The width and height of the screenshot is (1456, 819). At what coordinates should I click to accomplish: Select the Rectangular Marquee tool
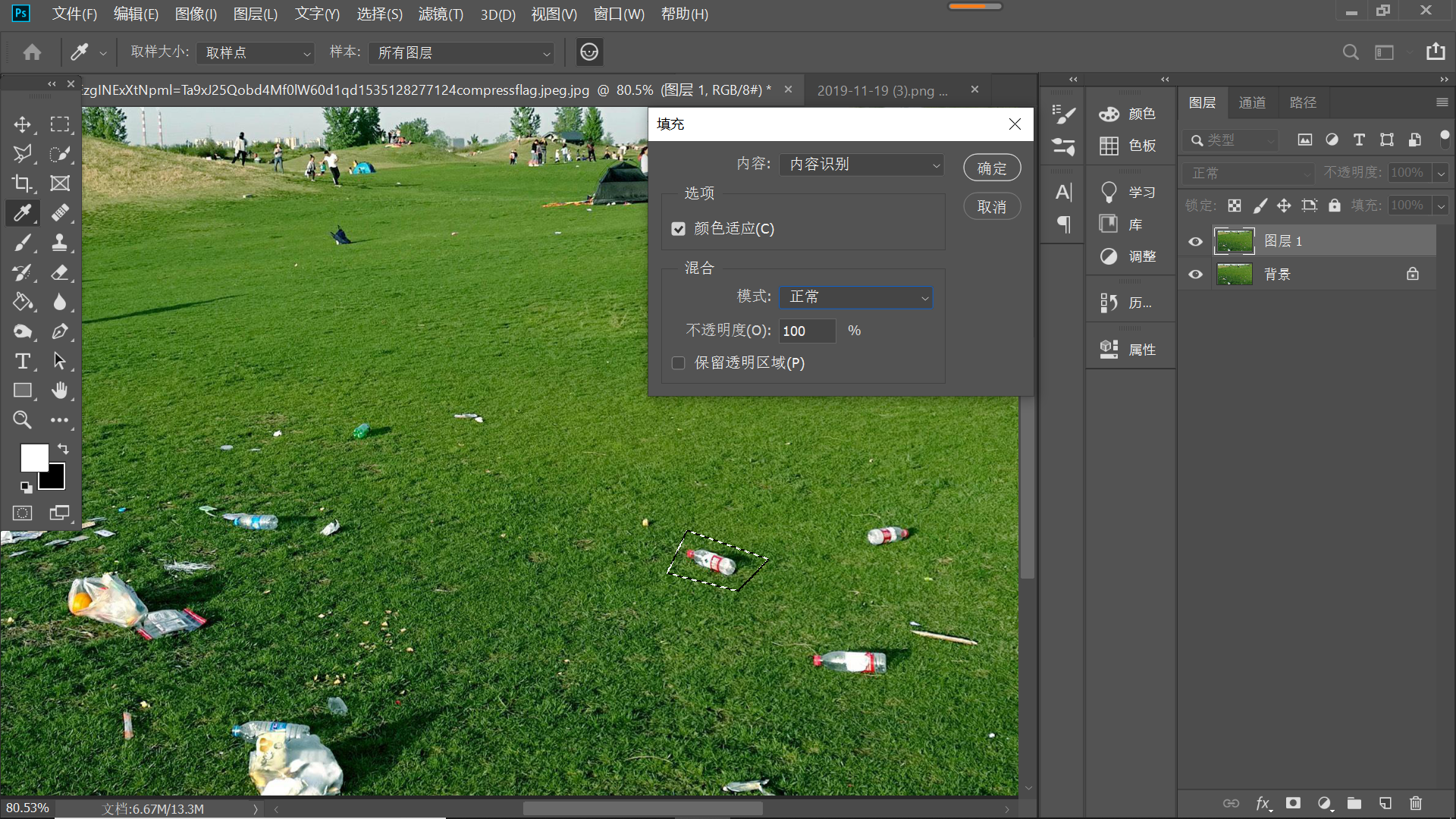tap(59, 124)
